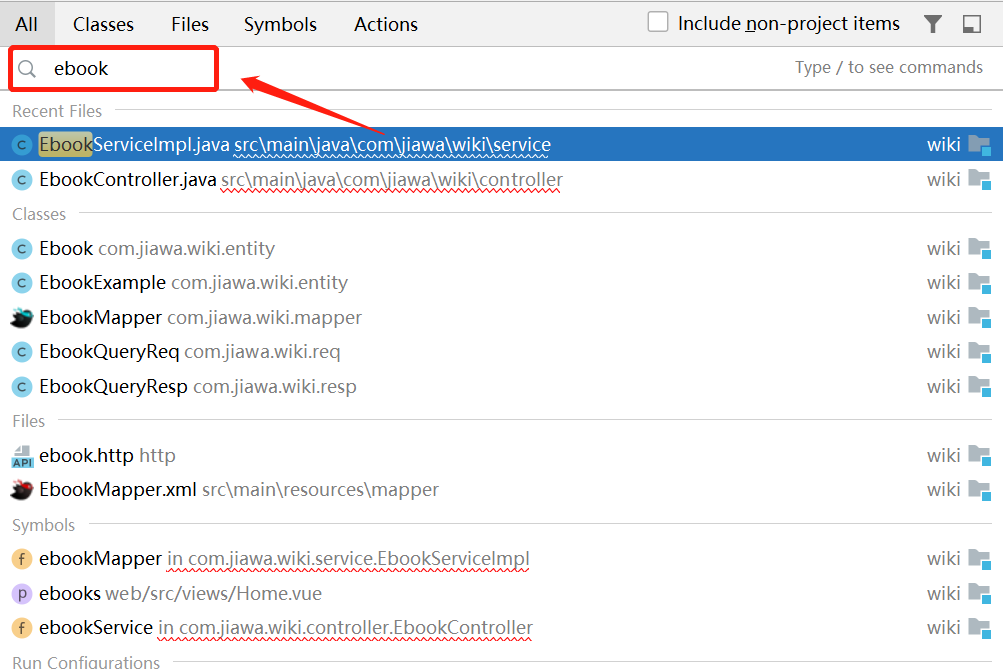Open the Symbols tab

(280, 24)
